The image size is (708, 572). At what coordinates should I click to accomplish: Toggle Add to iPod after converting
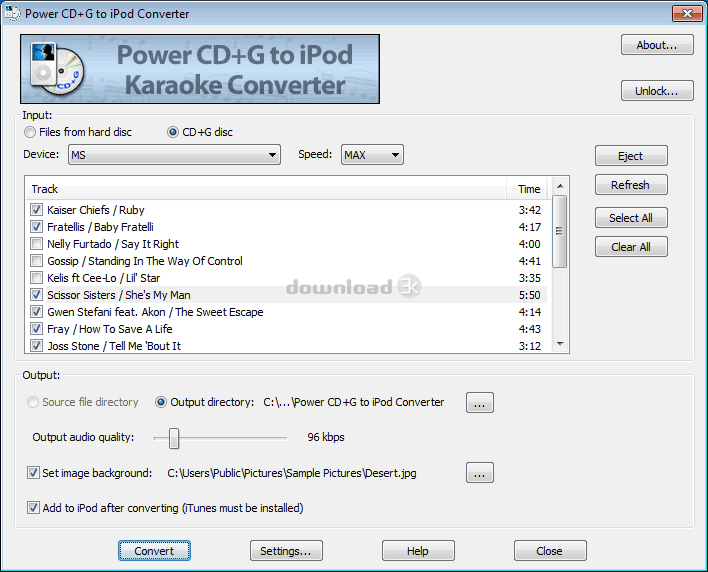tap(33, 507)
